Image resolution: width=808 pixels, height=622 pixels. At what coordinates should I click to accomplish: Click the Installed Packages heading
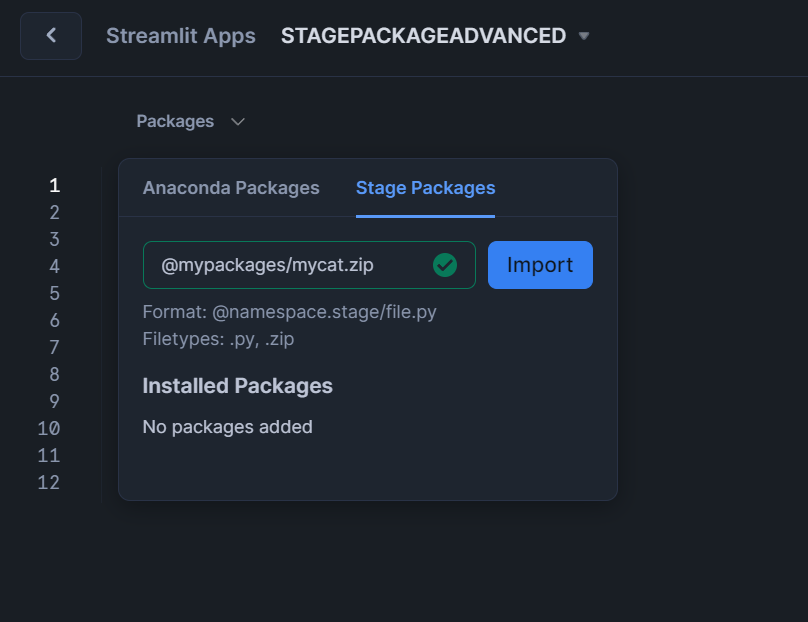tap(237, 386)
